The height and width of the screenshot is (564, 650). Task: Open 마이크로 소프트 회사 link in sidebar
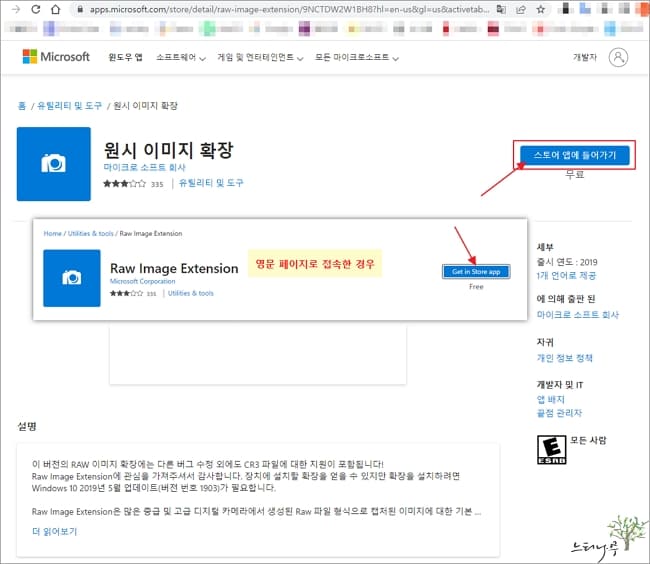click(577, 315)
